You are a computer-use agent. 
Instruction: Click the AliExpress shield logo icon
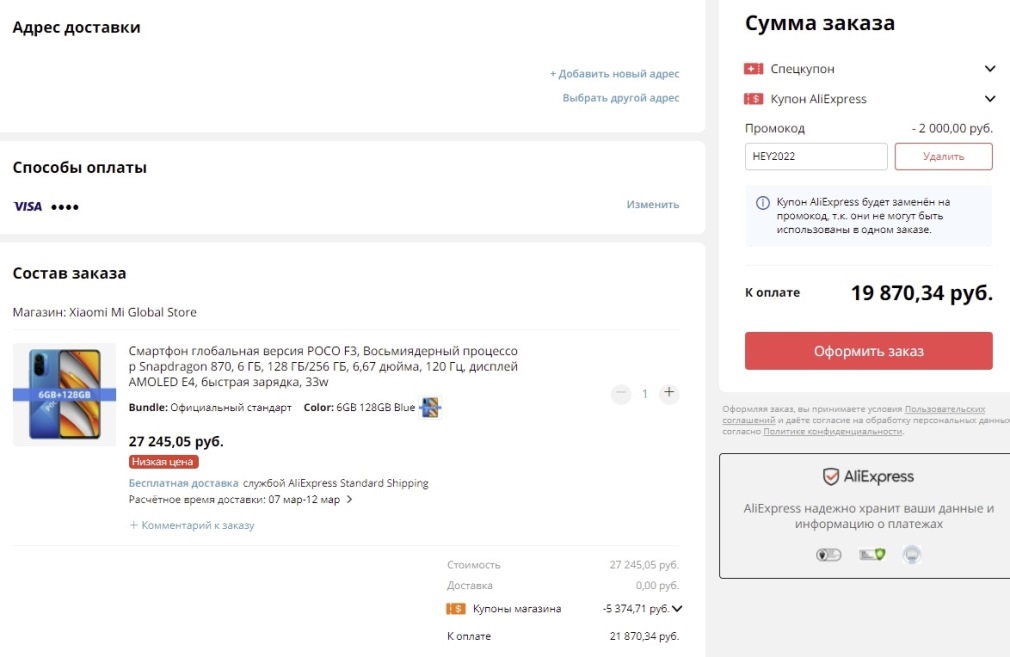click(830, 477)
